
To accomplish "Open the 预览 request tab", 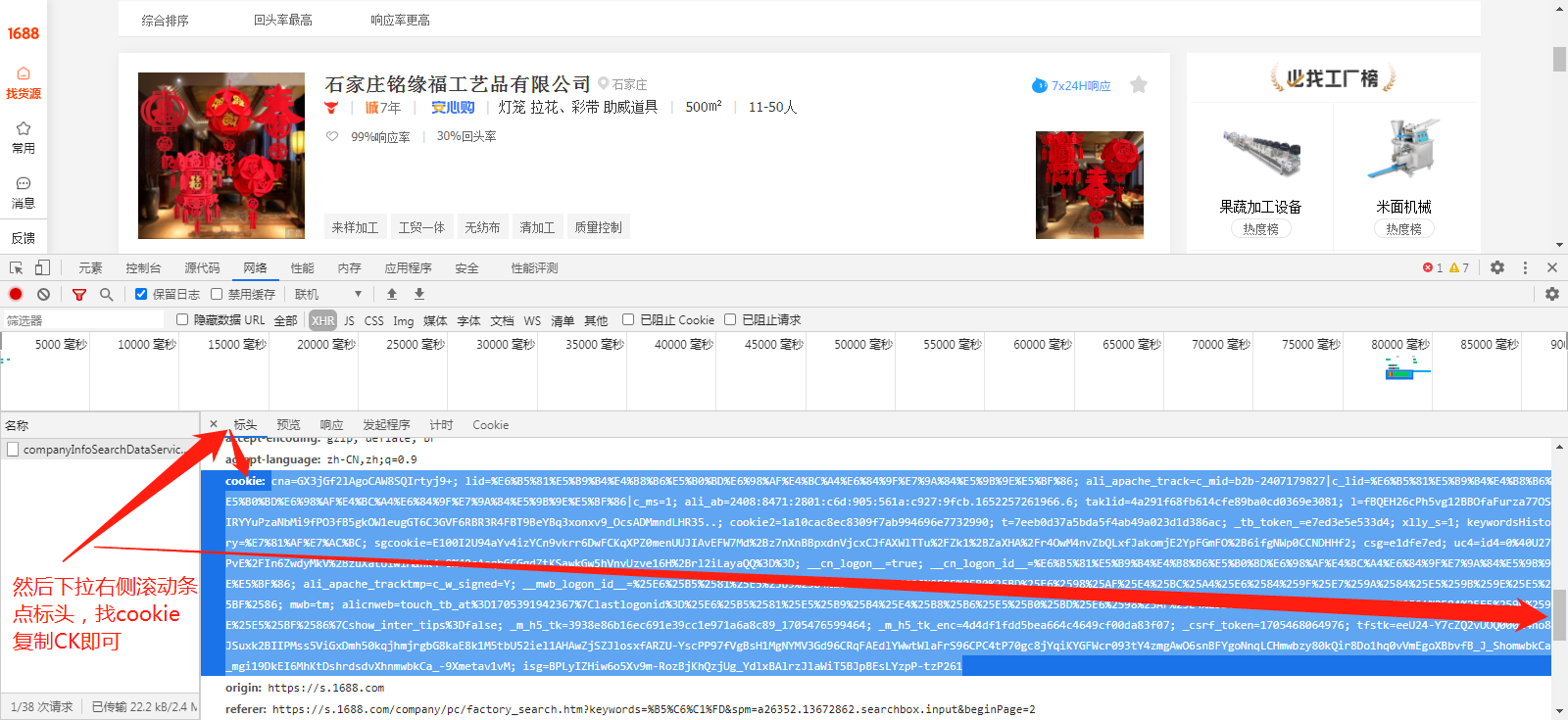I will click(x=288, y=425).
